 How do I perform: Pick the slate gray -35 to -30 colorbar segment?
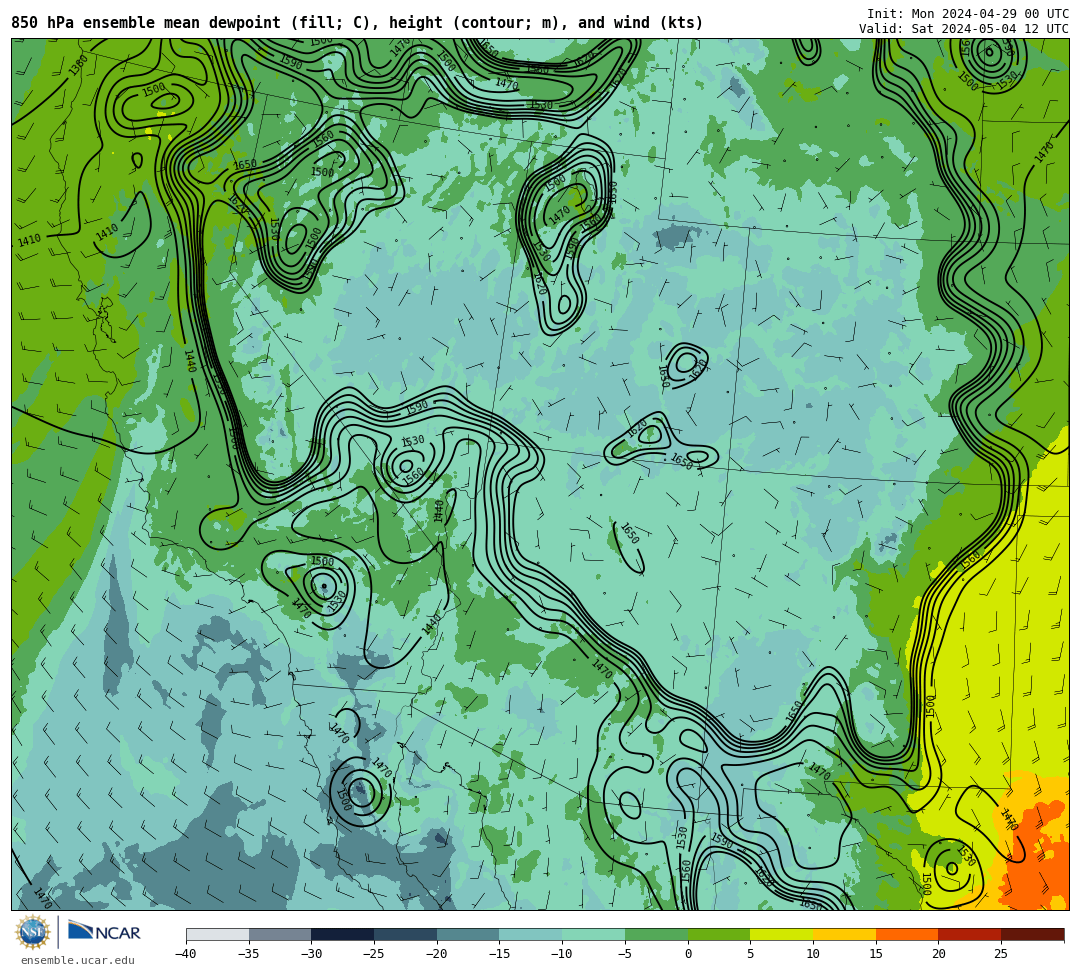[280, 934]
